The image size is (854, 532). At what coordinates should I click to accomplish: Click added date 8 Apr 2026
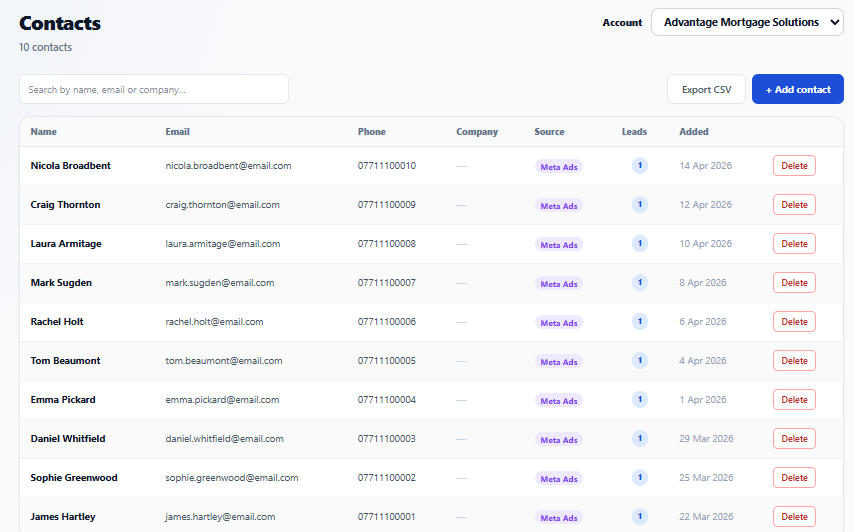click(x=703, y=283)
